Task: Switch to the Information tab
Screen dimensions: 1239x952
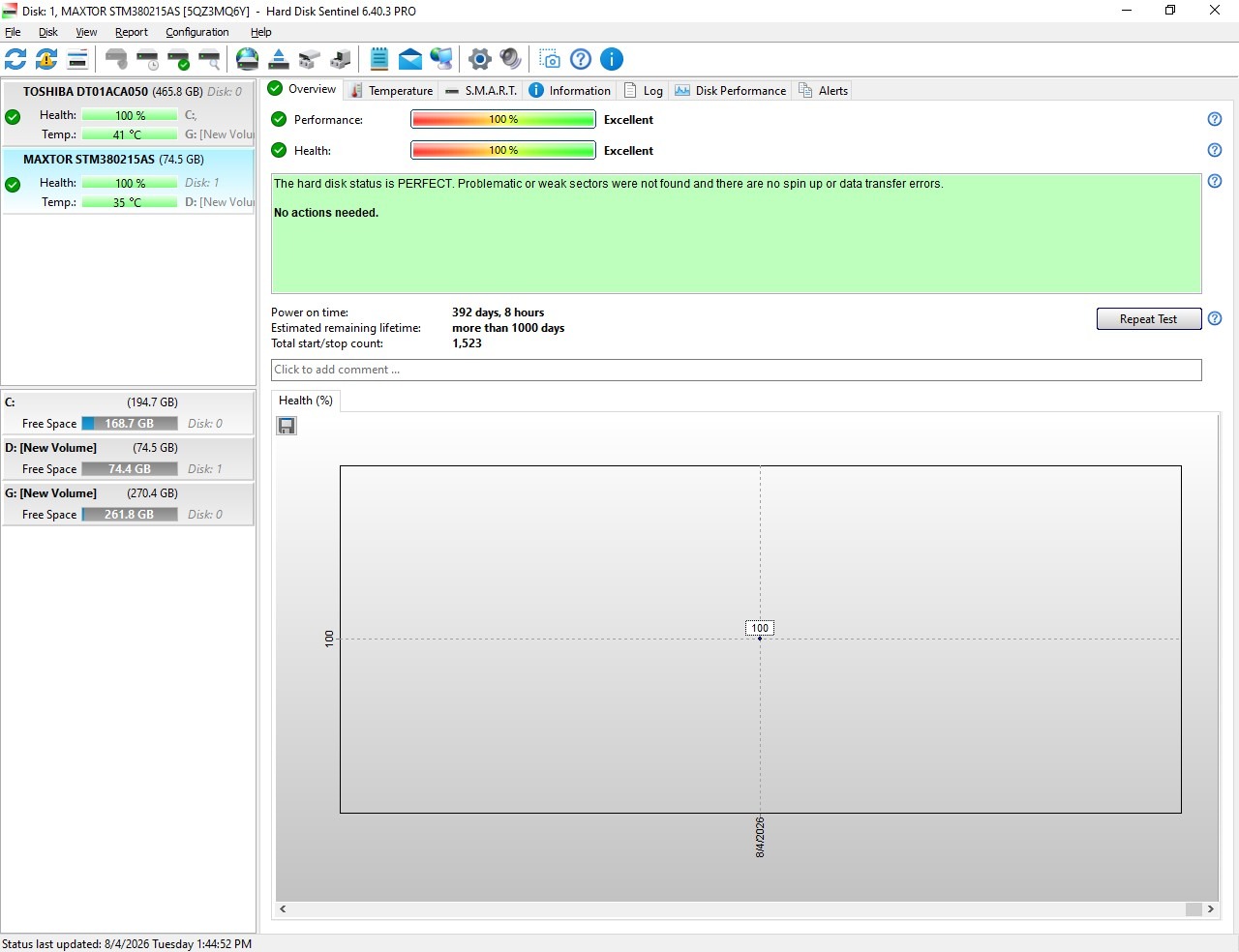Action: [x=569, y=90]
